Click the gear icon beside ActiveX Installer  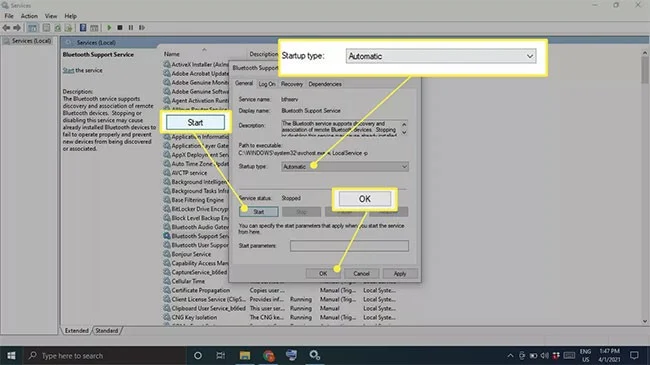167,64
